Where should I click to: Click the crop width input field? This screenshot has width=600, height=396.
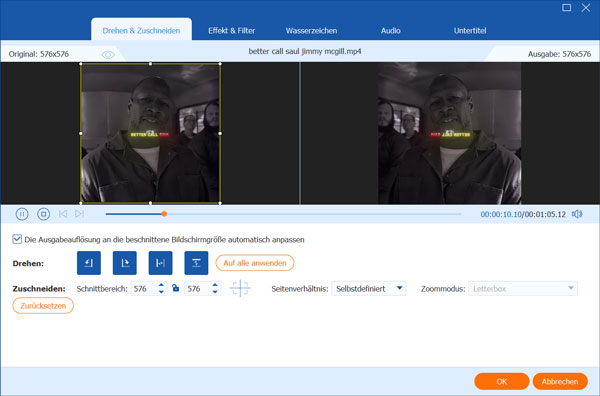coord(144,288)
